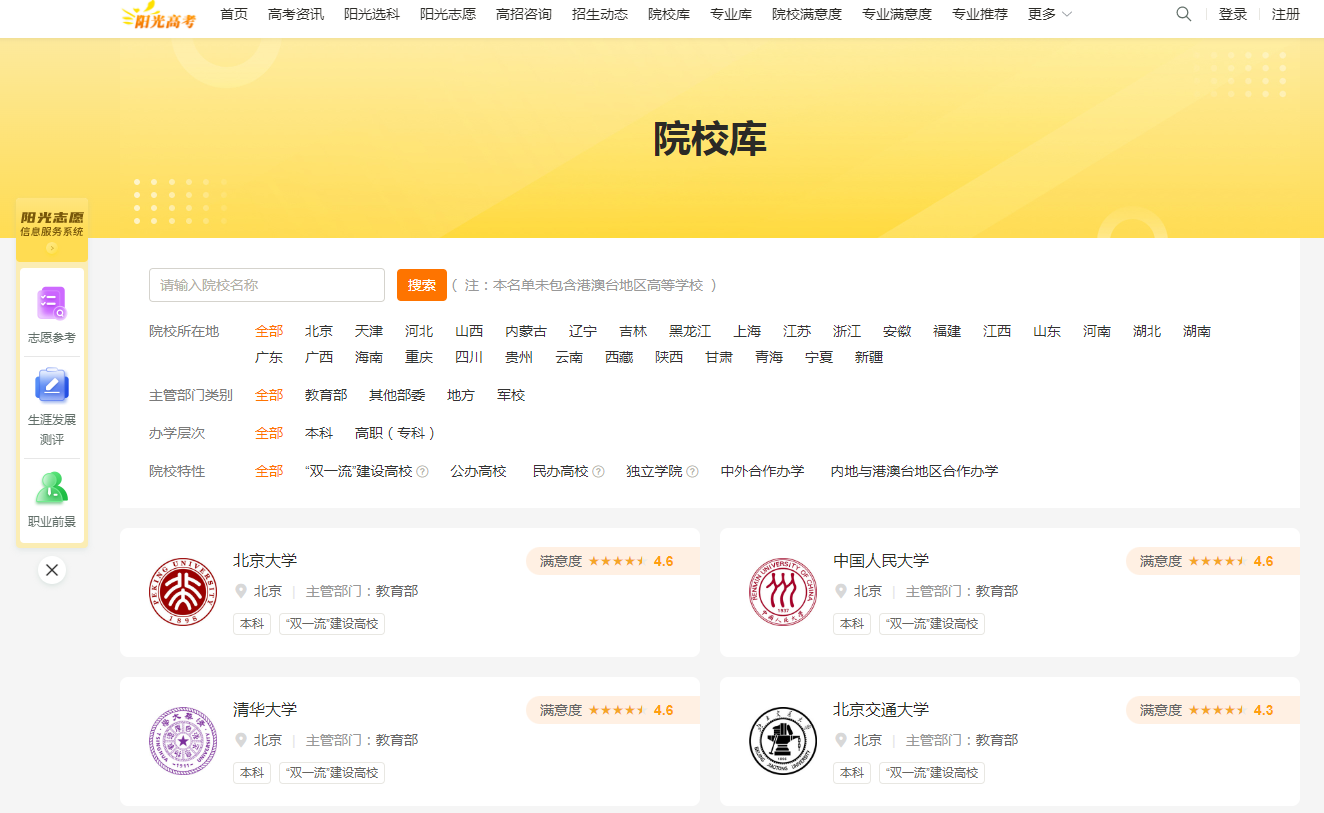Filter location by 广东
Viewport: 1324px width, 813px height.
(269, 357)
